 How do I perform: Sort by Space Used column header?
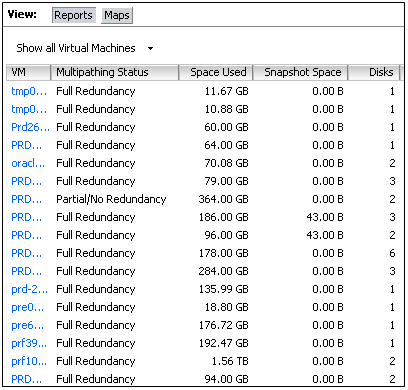(216, 72)
